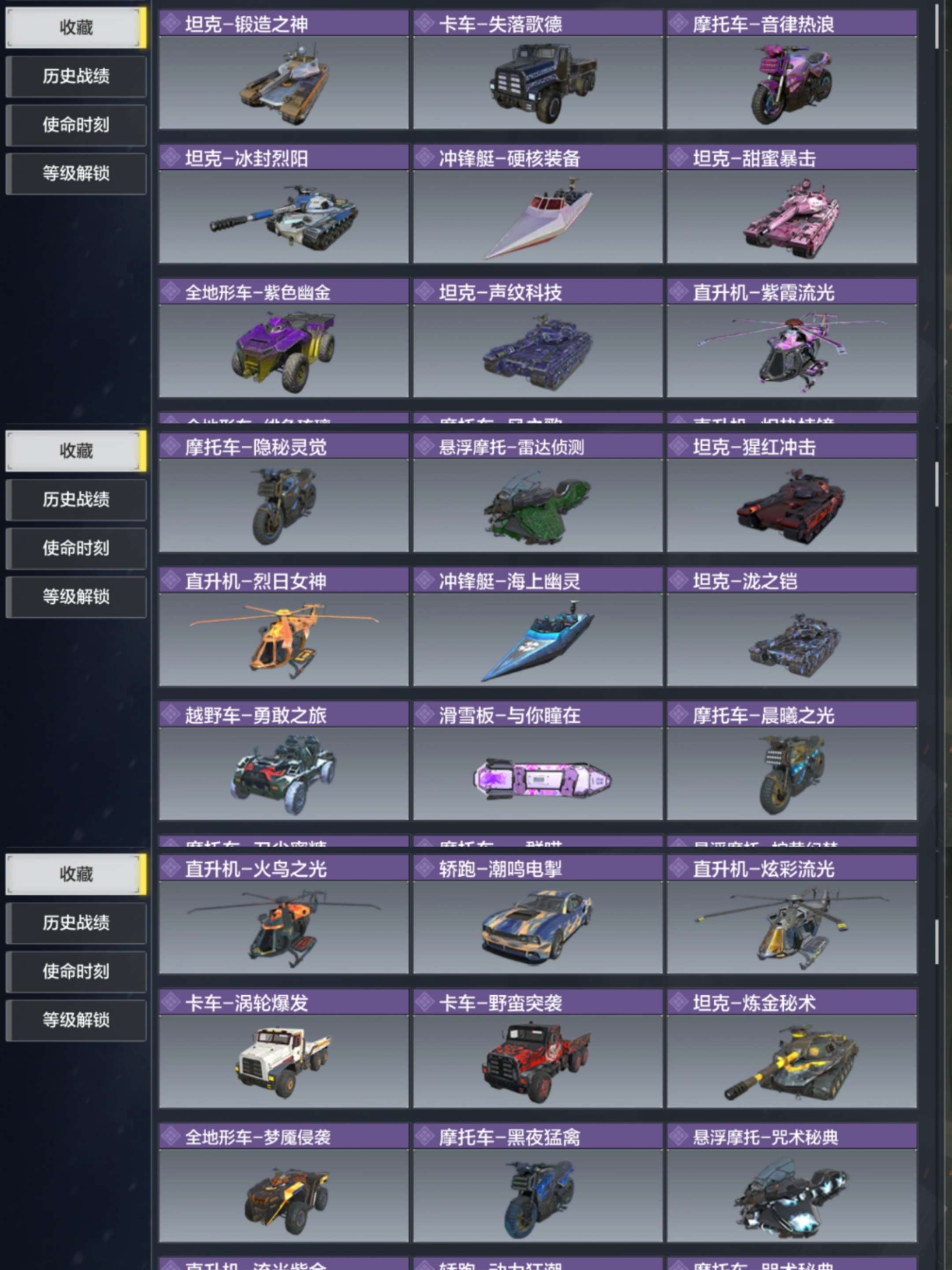952x1270 pixels.
Task: Click the 摩托车-黑夜猛禽 title label
Action: tap(509, 1137)
